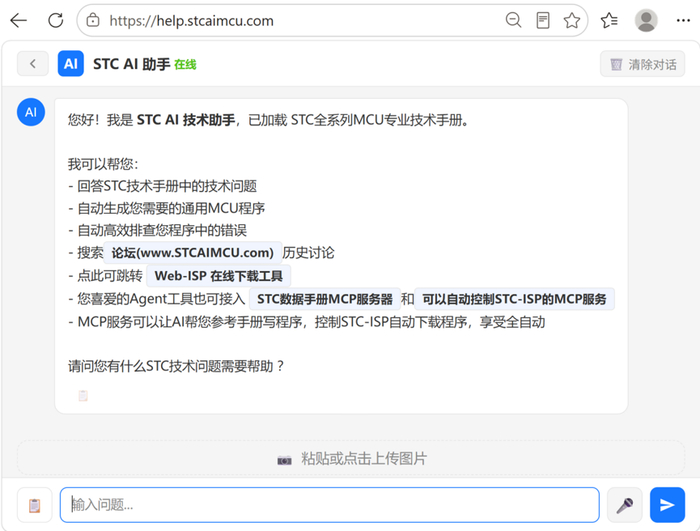Click the chat back chevron button
The height and width of the screenshot is (531, 700).
(33, 64)
